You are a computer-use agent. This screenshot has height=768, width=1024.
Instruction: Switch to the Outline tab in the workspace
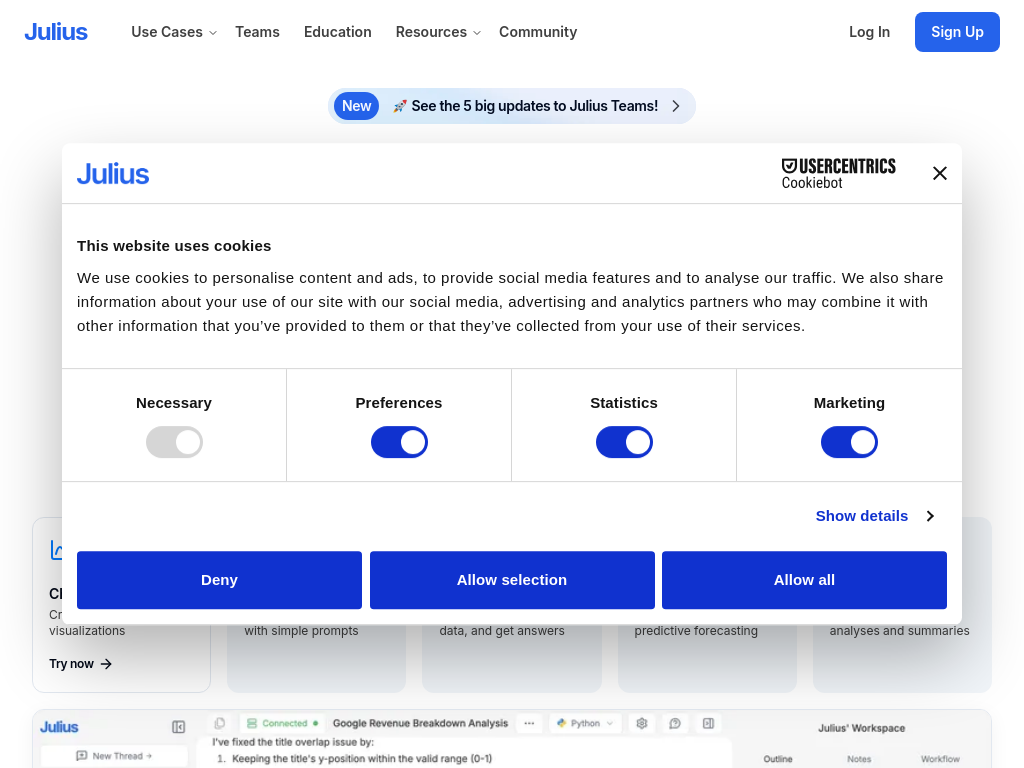tap(778, 759)
